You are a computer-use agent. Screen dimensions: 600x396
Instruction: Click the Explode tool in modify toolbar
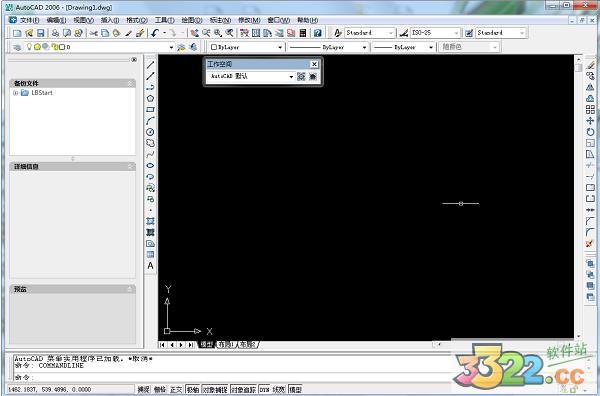coord(590,244)
